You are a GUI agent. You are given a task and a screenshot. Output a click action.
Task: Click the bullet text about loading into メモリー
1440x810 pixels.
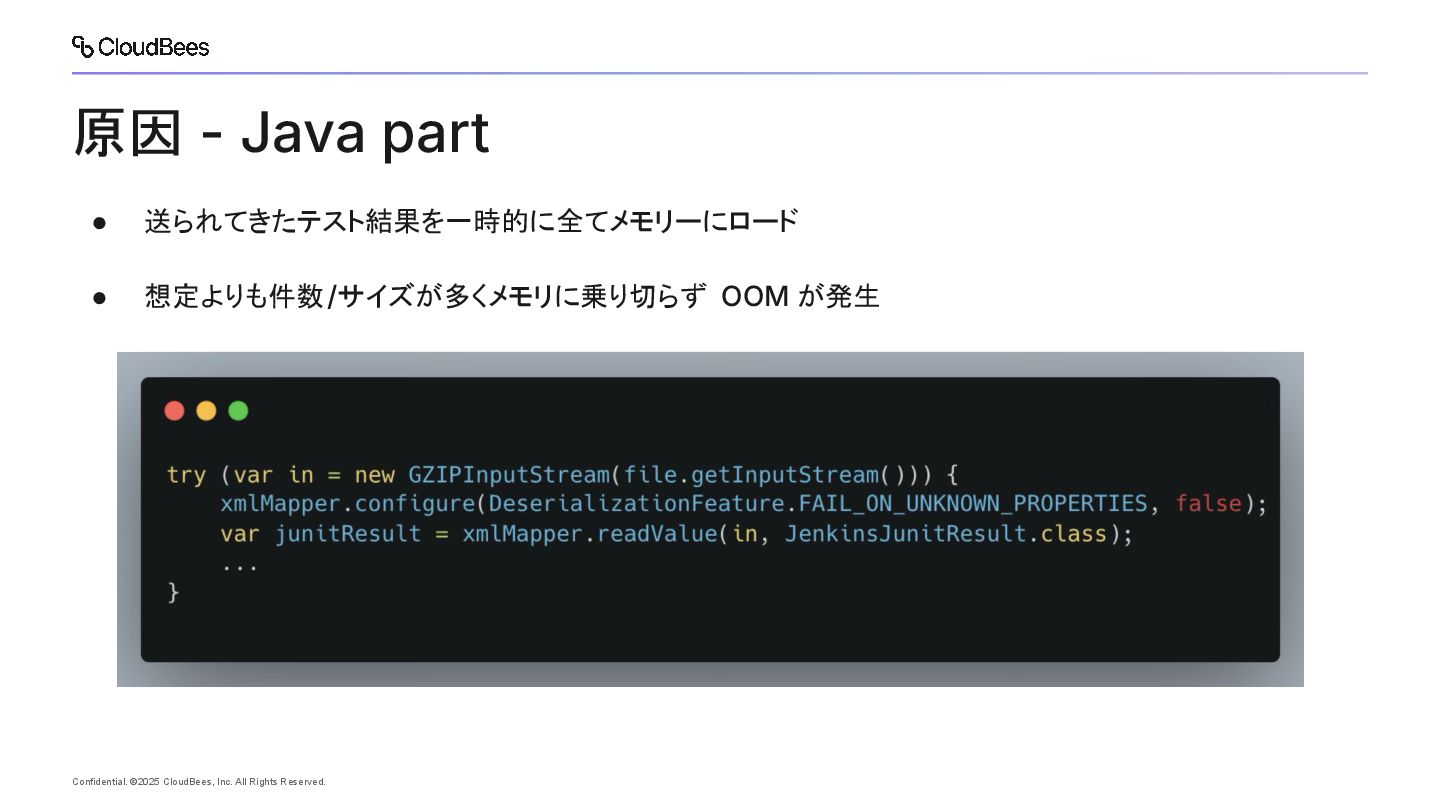[470, 221]
